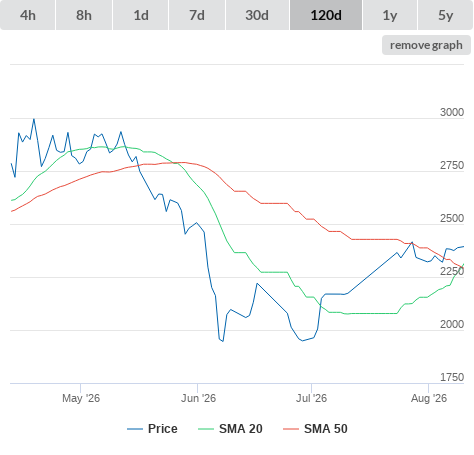Click the May '26 axis label
Viewport: 474px width, 455px height.
tap(81, 398)
